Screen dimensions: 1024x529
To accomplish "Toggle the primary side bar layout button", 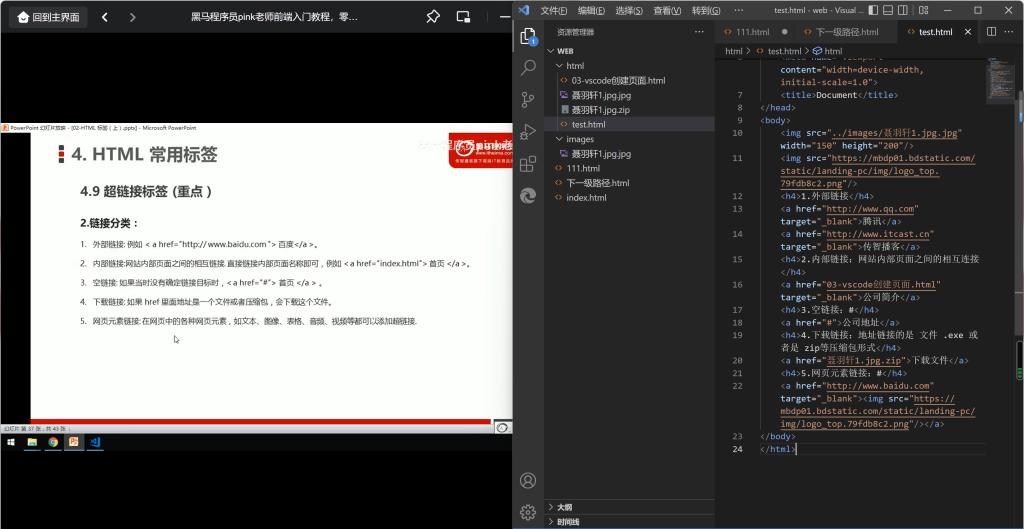I will click(874, 10).
